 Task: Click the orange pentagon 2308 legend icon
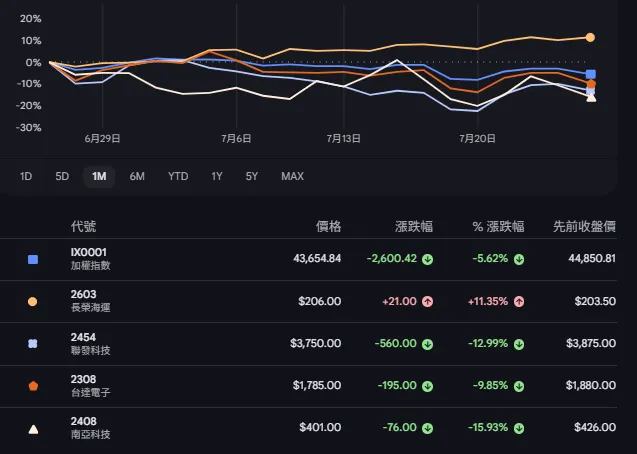coord(33,386)
